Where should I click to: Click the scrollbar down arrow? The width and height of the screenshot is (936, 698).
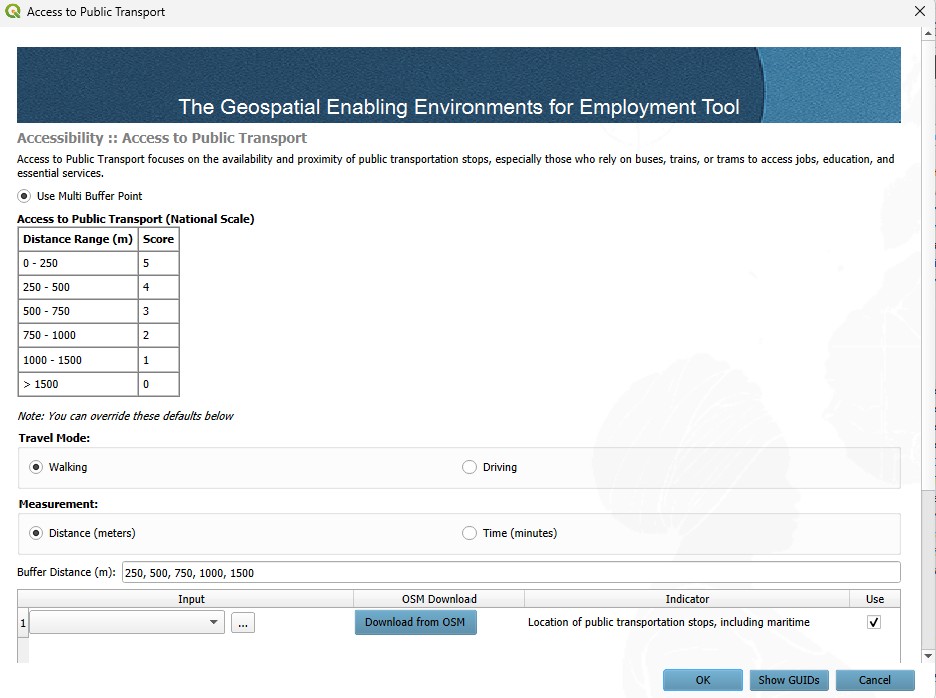pos(928,656)
